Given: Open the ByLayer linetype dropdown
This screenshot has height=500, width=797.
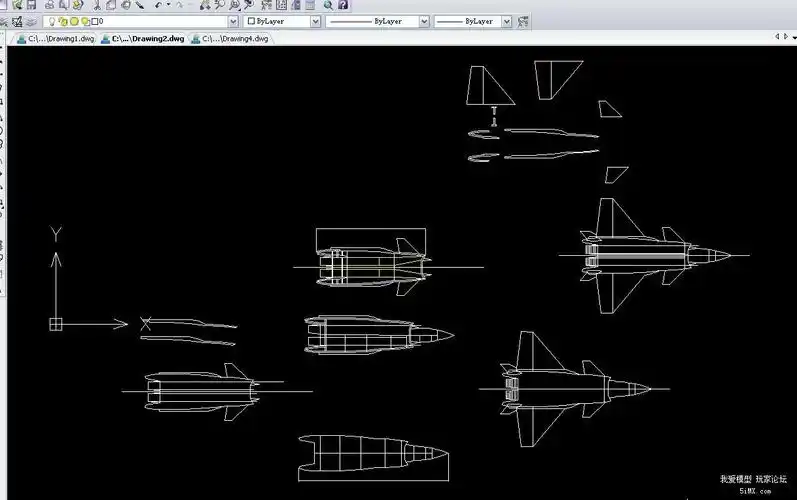Looking at the screenshot, I should click(x=424, y=21).
